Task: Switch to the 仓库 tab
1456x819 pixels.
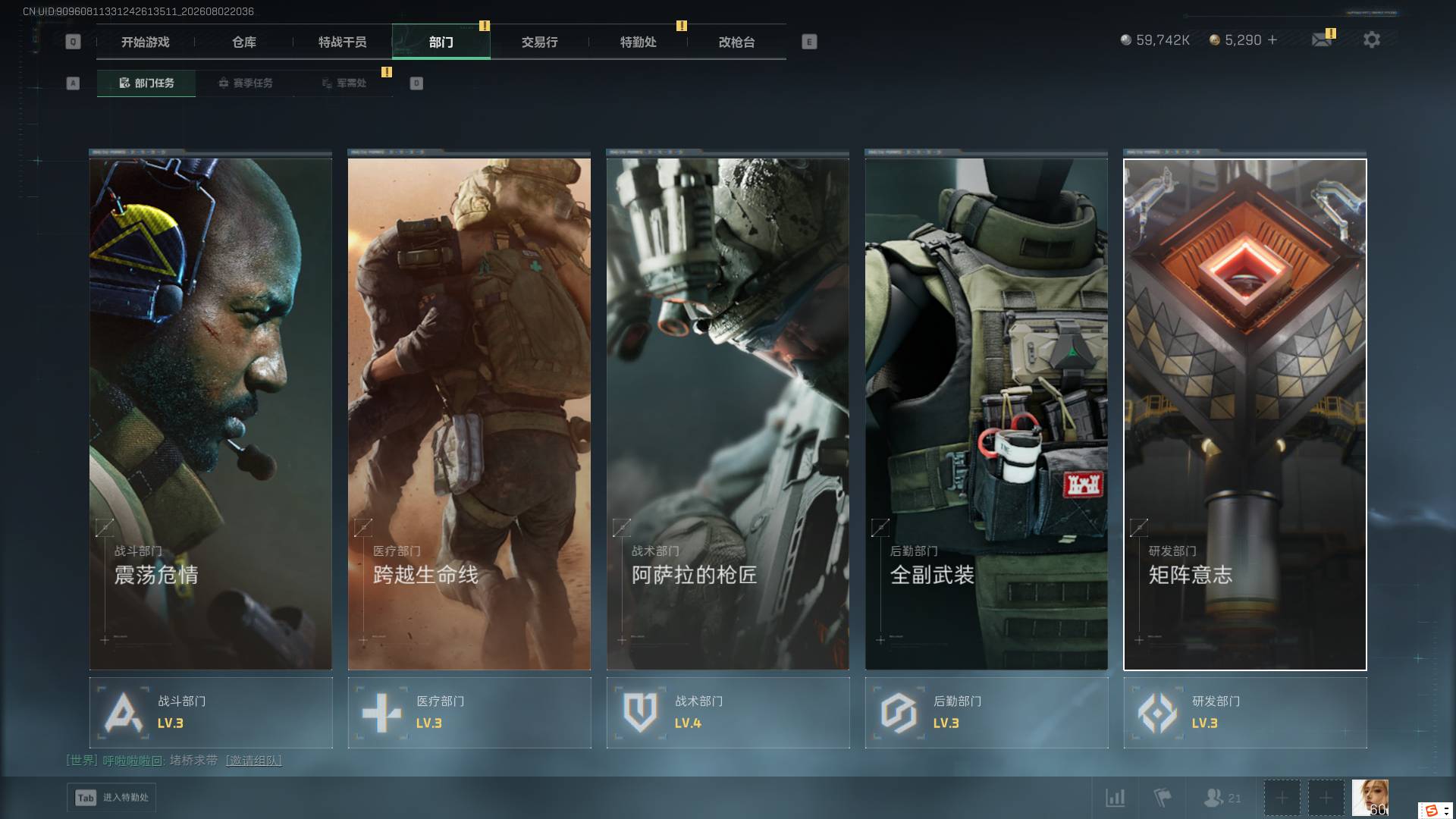Action: (244, 42)
